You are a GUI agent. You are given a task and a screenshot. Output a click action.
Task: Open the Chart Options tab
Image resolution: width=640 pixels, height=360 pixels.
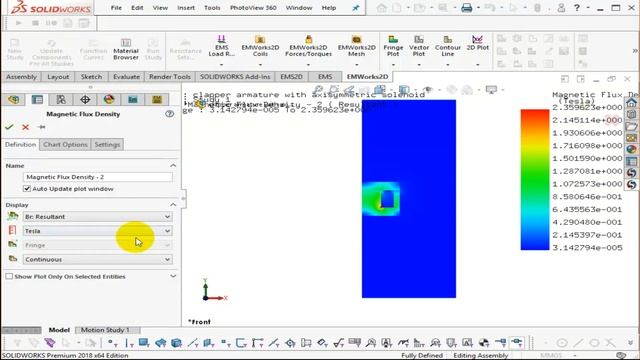(x=65, y=144)
